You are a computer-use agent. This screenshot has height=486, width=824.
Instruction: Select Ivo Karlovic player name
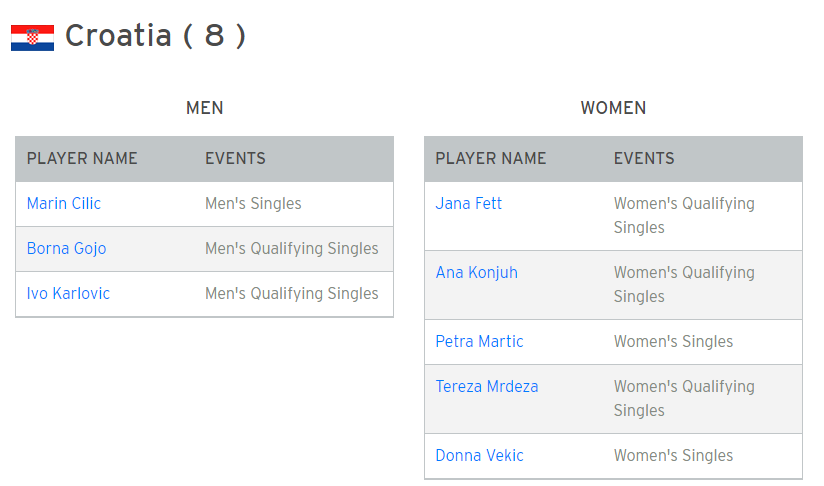point(68,293)
